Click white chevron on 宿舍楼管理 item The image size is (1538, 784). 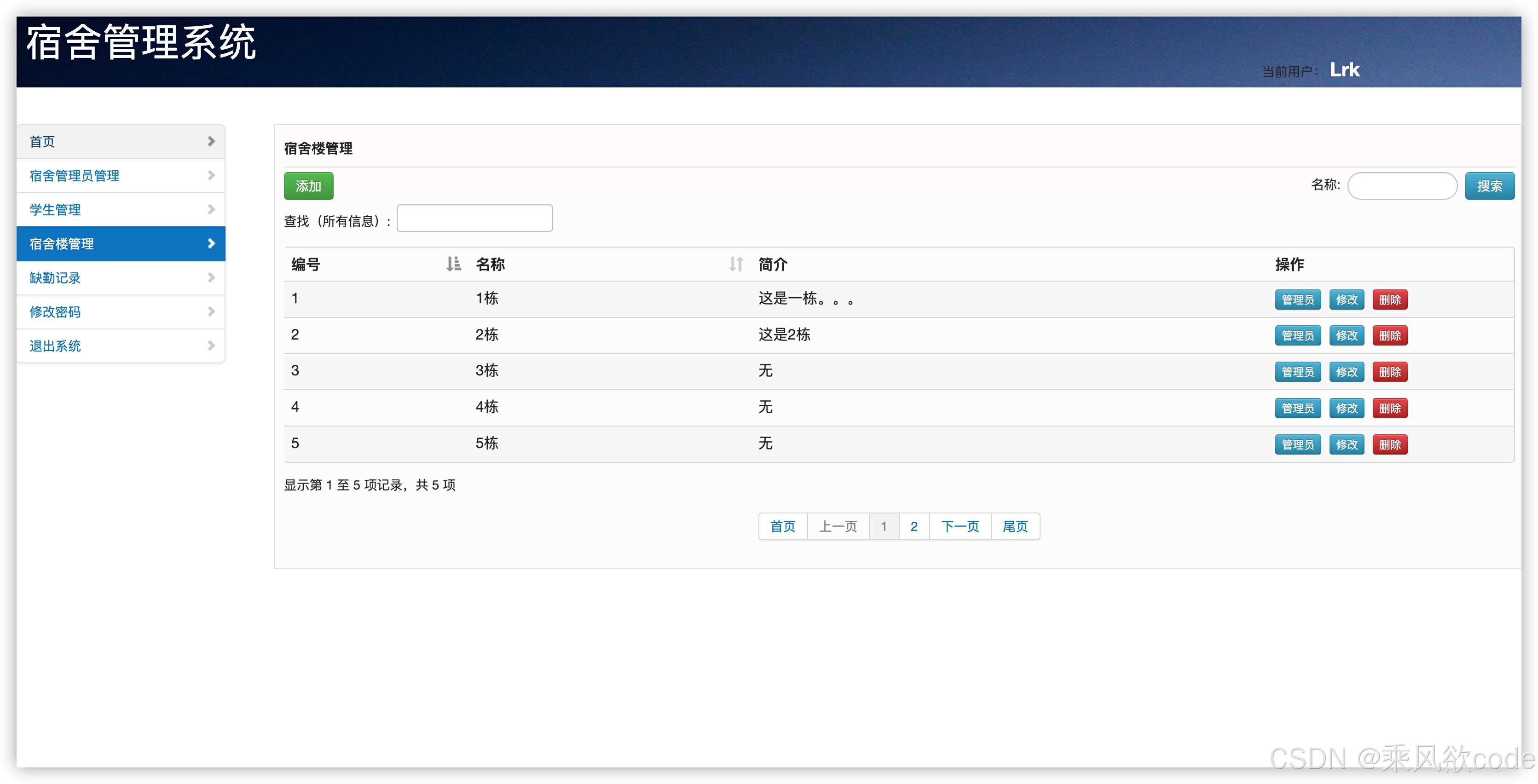pos(211,243)
